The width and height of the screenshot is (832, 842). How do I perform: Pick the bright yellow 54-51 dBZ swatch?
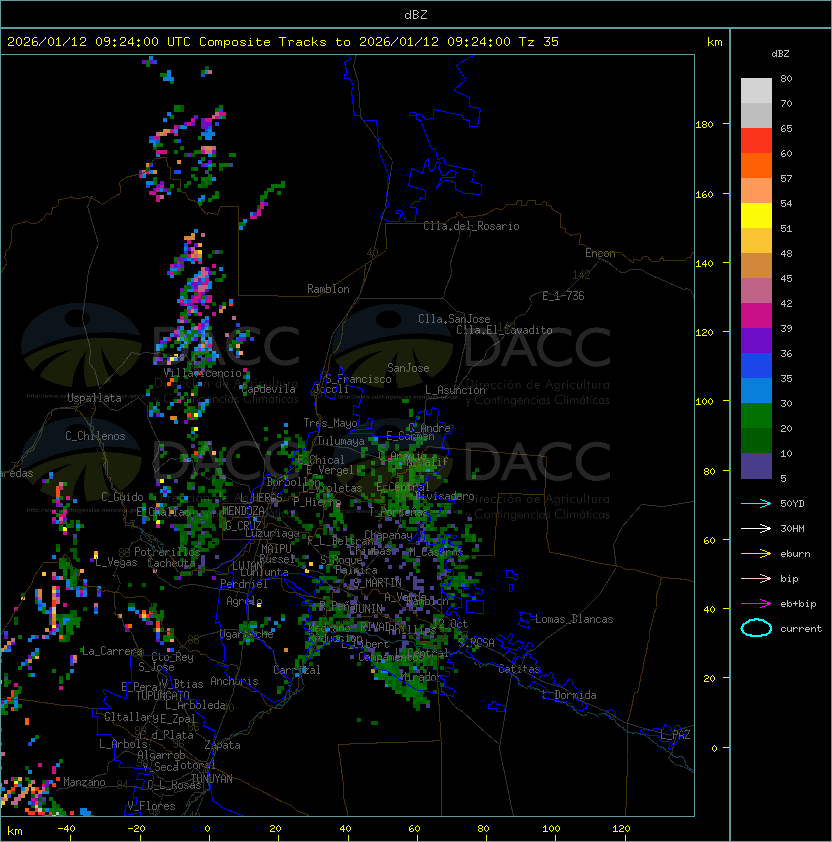click(756, 216)
